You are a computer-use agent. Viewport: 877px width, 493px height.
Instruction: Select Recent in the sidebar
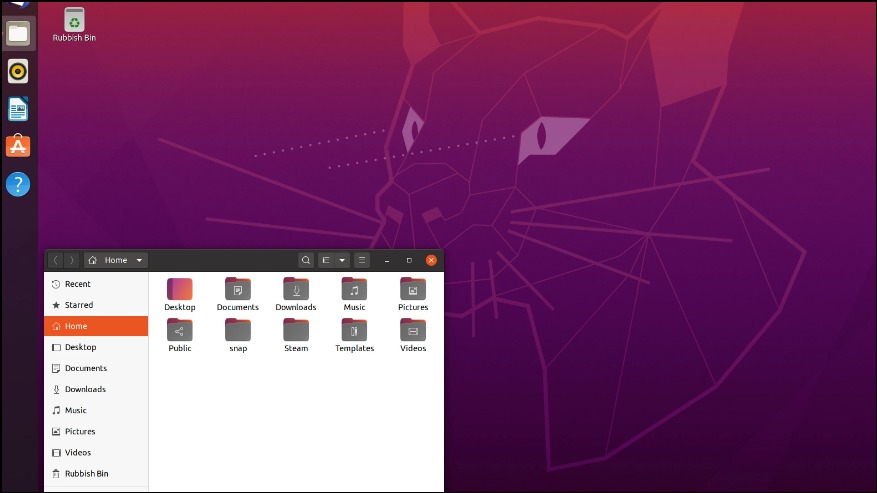click(96, 284)
